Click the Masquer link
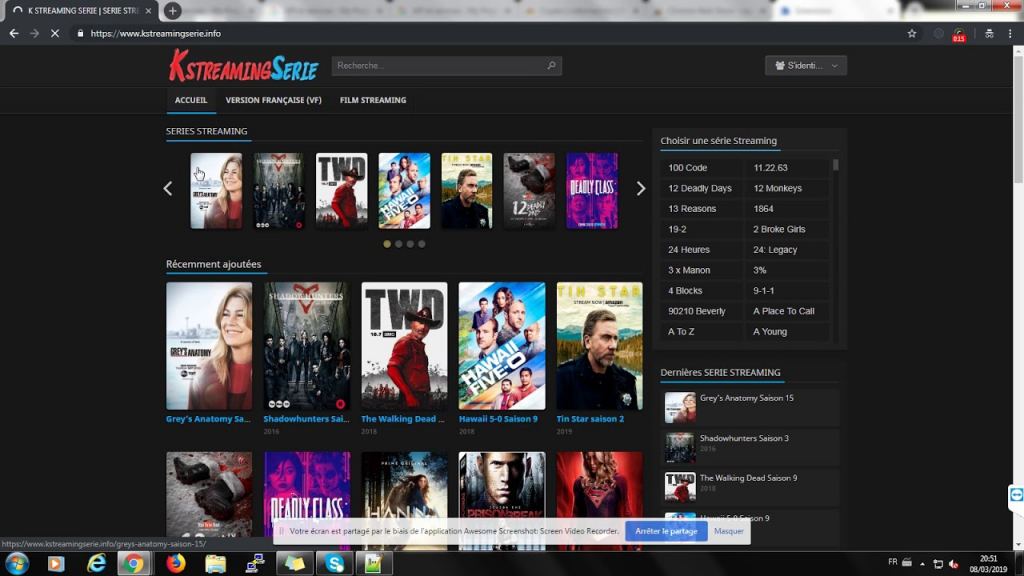 (729, 531)
